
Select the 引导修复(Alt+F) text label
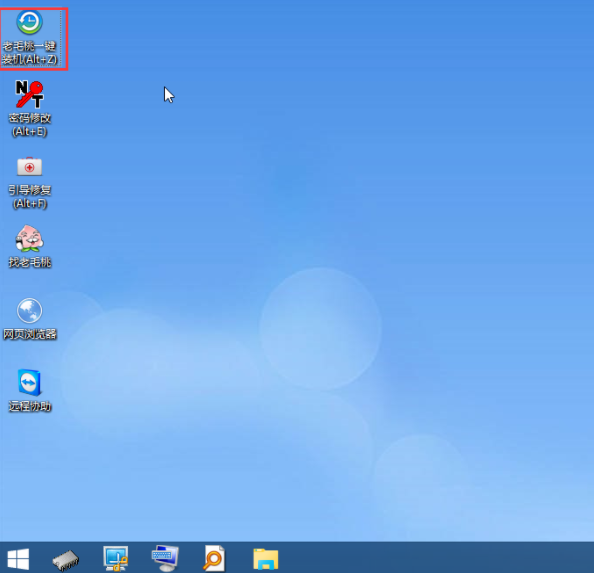point(30,197)
